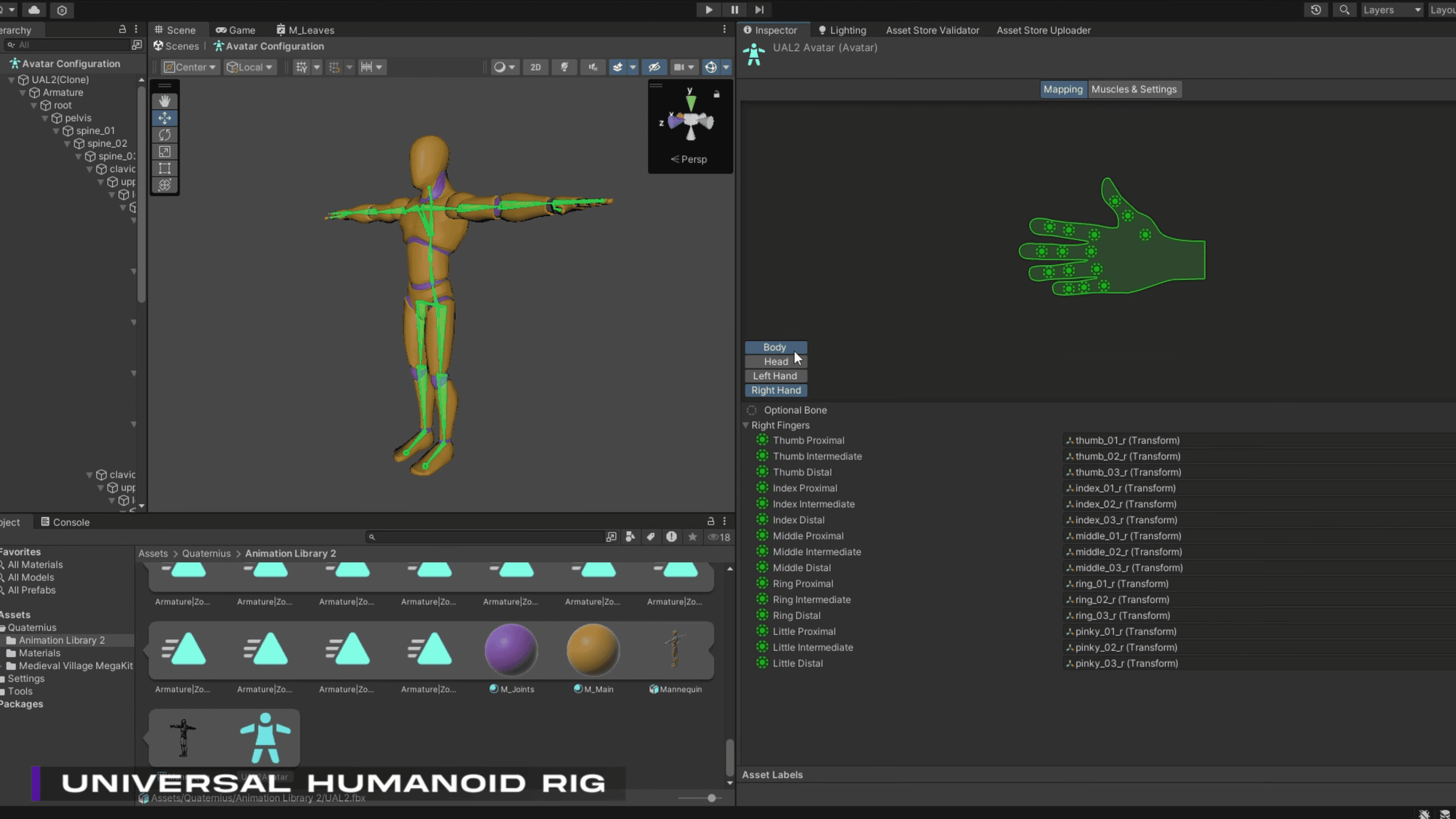Click the version history icon near Layers

[1316, 10]
